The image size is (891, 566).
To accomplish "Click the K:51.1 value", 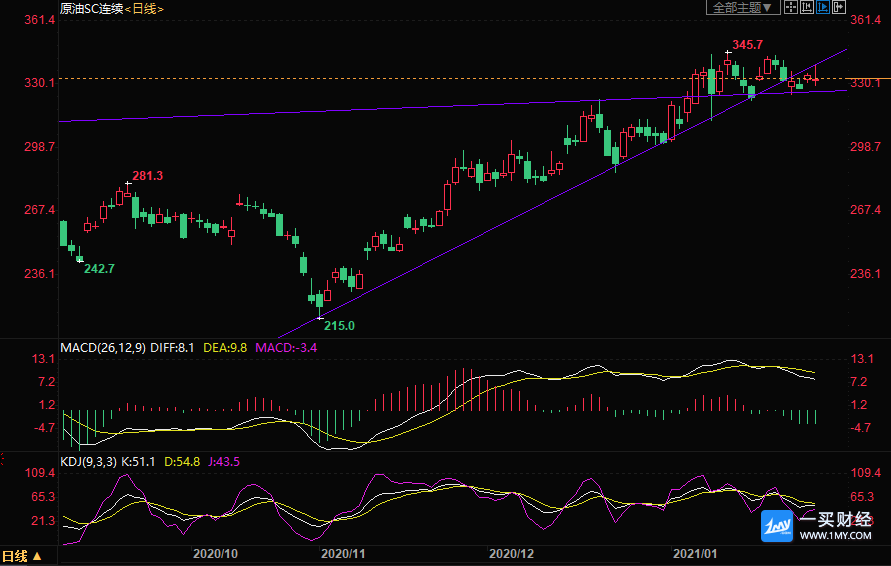I will [138, 462].
